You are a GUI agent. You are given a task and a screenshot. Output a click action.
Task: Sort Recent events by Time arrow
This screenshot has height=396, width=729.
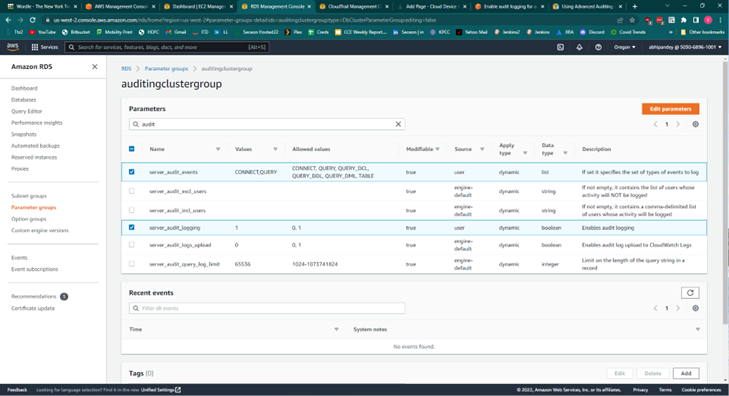[336, 330]
